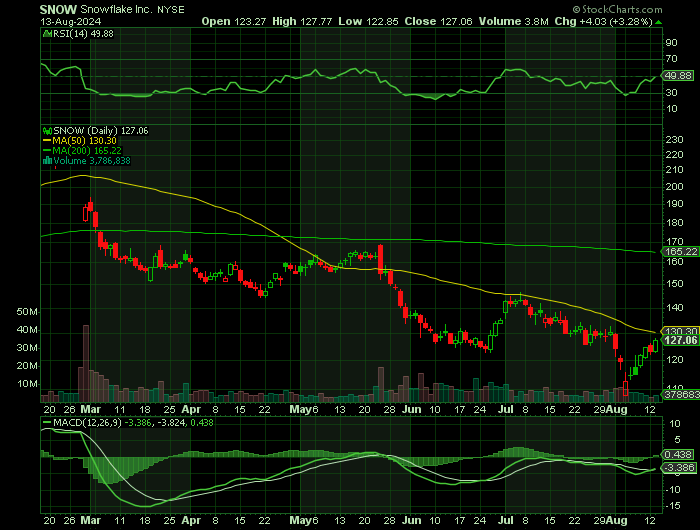Click the 230 price axis label
Viewport: 700px width, 530px height.
[x=674, y=140]
